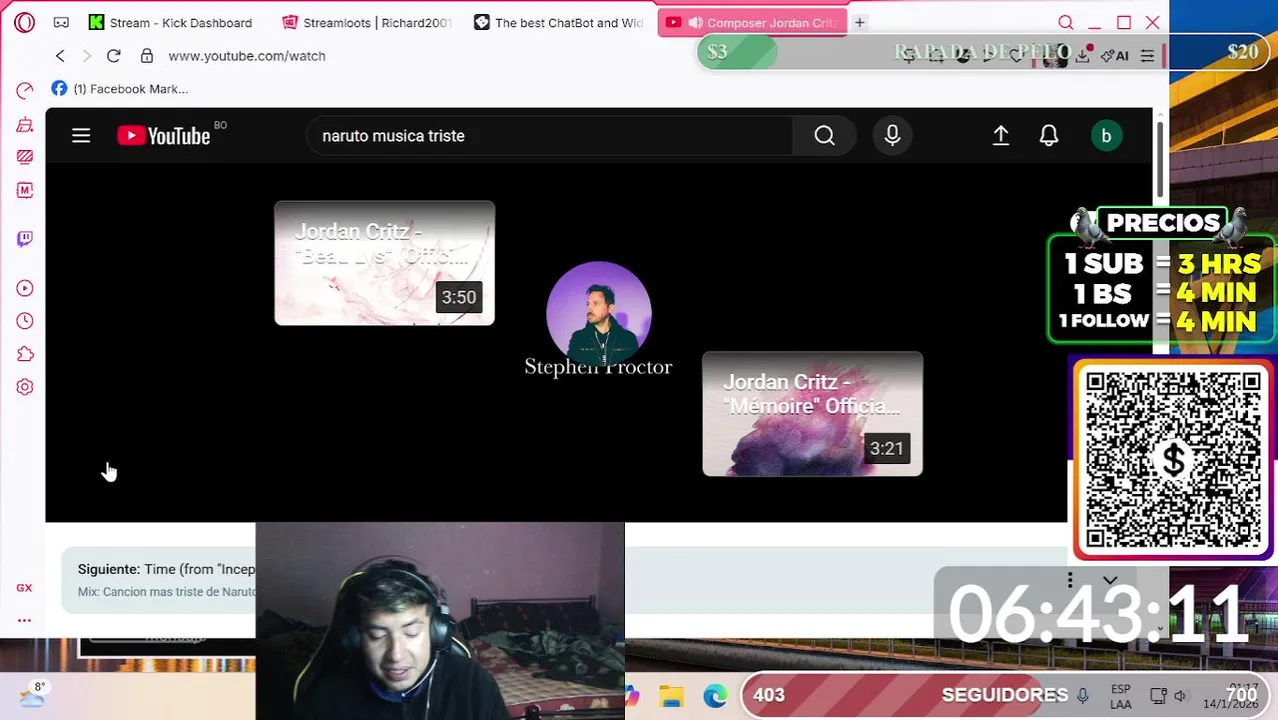This screenshot has height=720, width=1278.
Task: Open the Opera menu logo button
Action: click(x=24, y=22)
